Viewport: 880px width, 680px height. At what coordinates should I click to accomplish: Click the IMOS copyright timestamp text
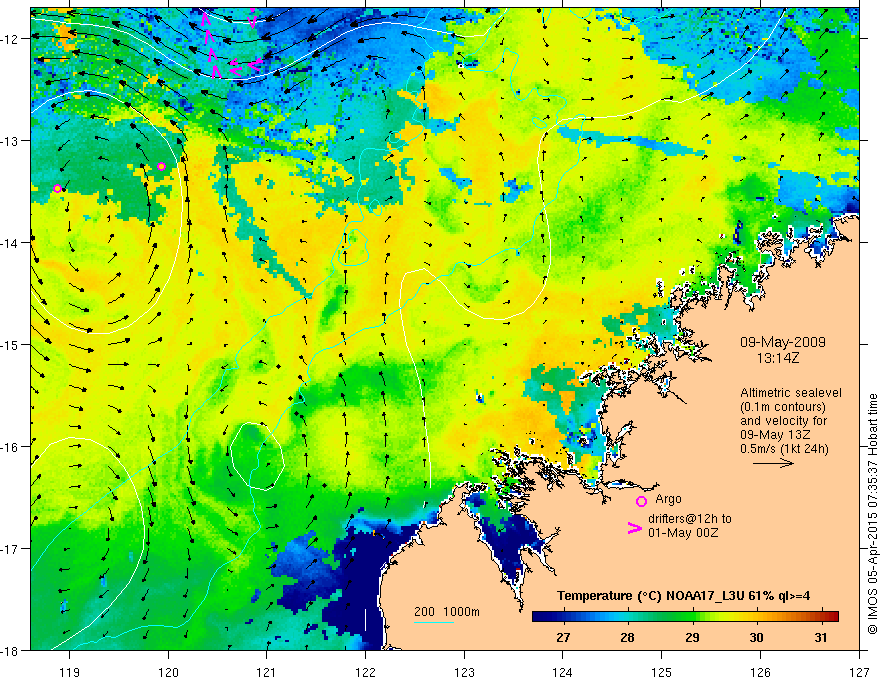click(872, 514)
